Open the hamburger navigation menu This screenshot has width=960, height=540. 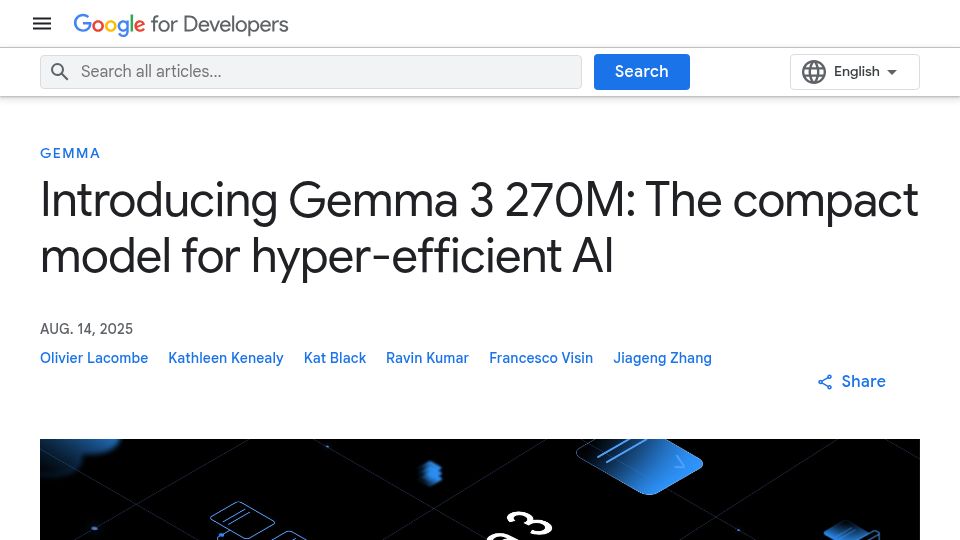coord(42,24)
